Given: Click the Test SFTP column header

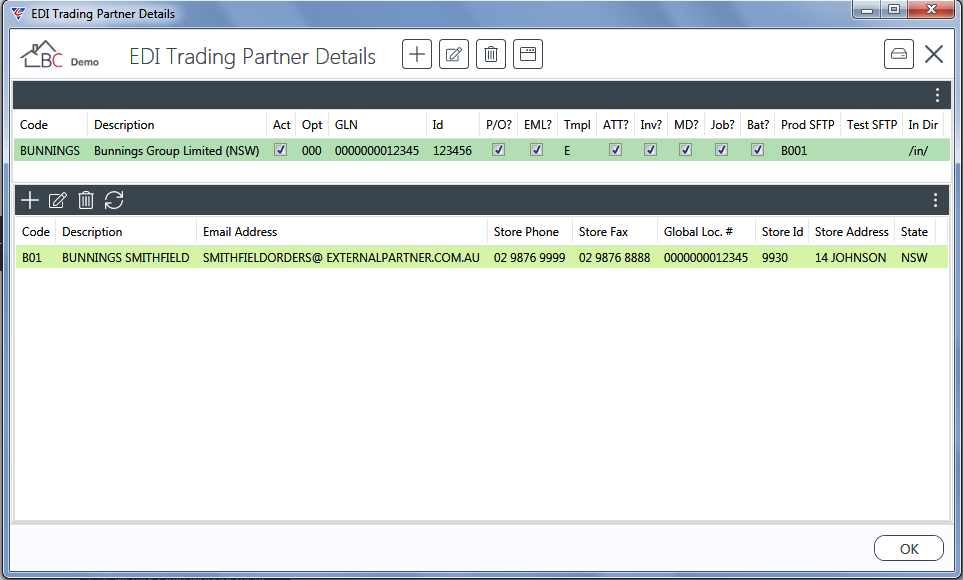Looking at the screenshot, I should pyautogui.click(x=872, y=125).
